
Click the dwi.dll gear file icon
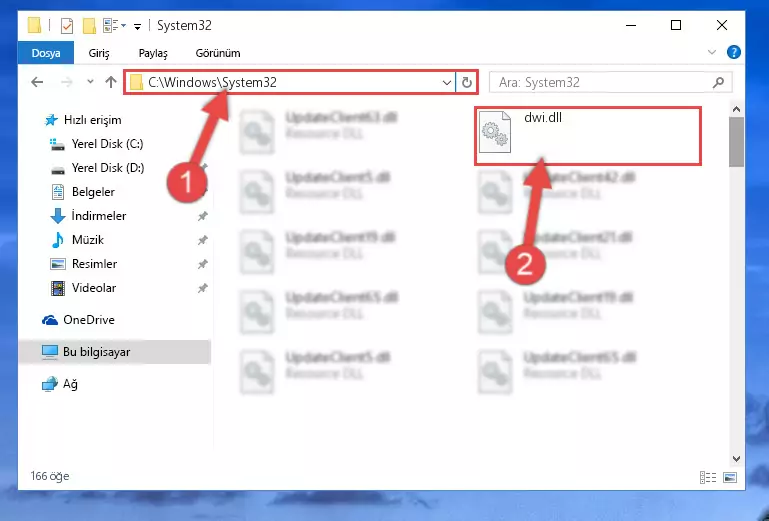tap(494, 132)
